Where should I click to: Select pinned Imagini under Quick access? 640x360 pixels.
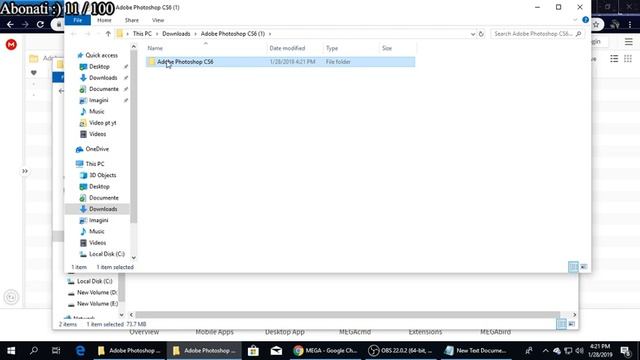(x=98, y=100)
